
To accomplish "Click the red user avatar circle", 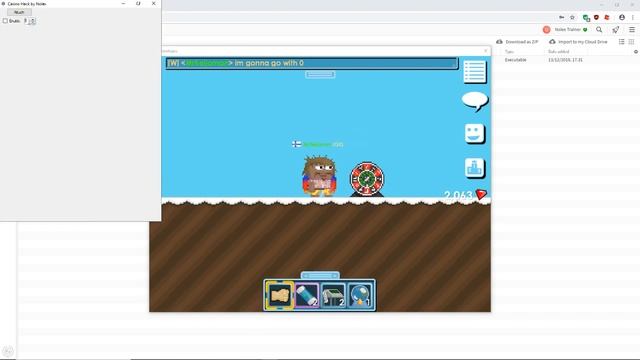I will click(547, 30).
